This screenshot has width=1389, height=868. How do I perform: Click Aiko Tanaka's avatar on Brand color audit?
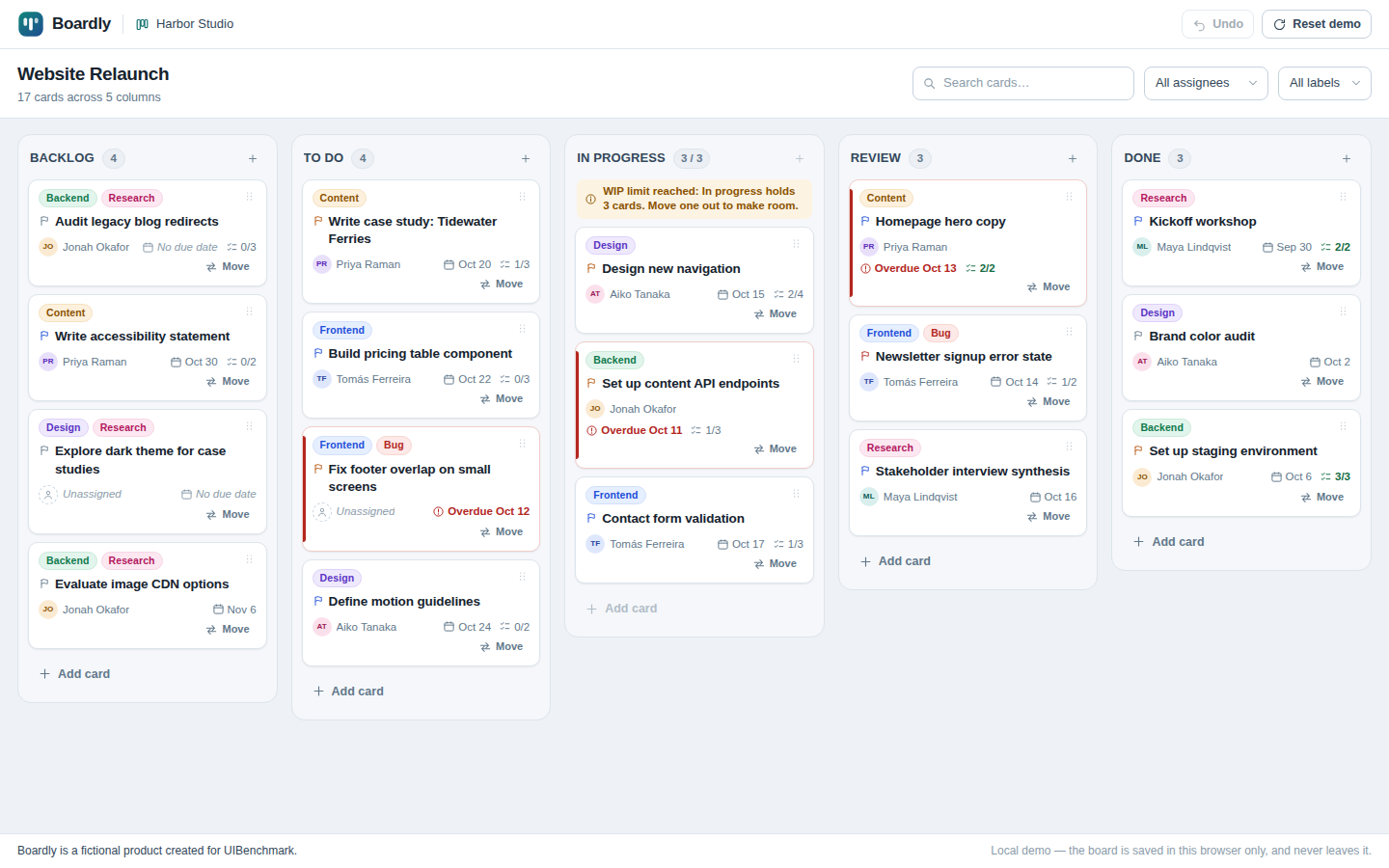[1142, 362]
